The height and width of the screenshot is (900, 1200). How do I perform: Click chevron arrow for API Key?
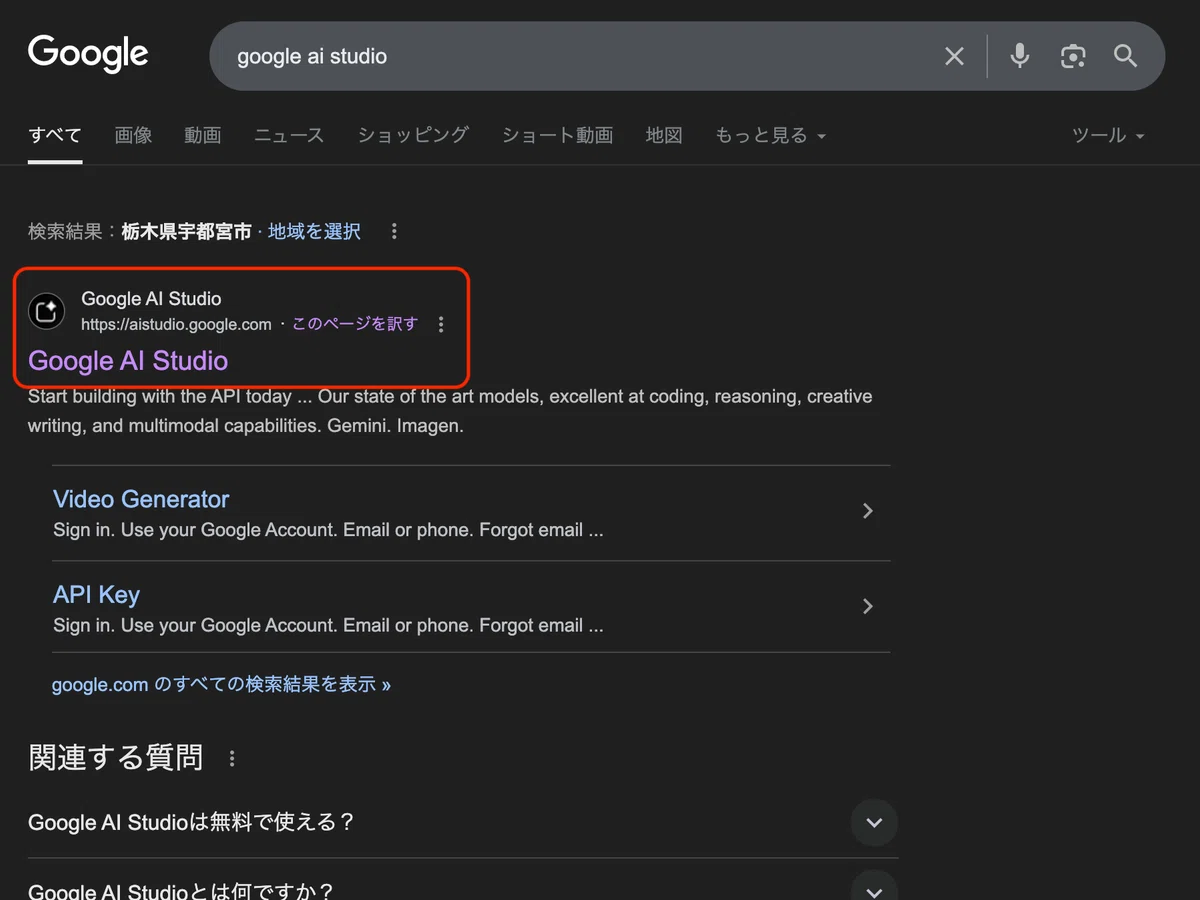868,606
